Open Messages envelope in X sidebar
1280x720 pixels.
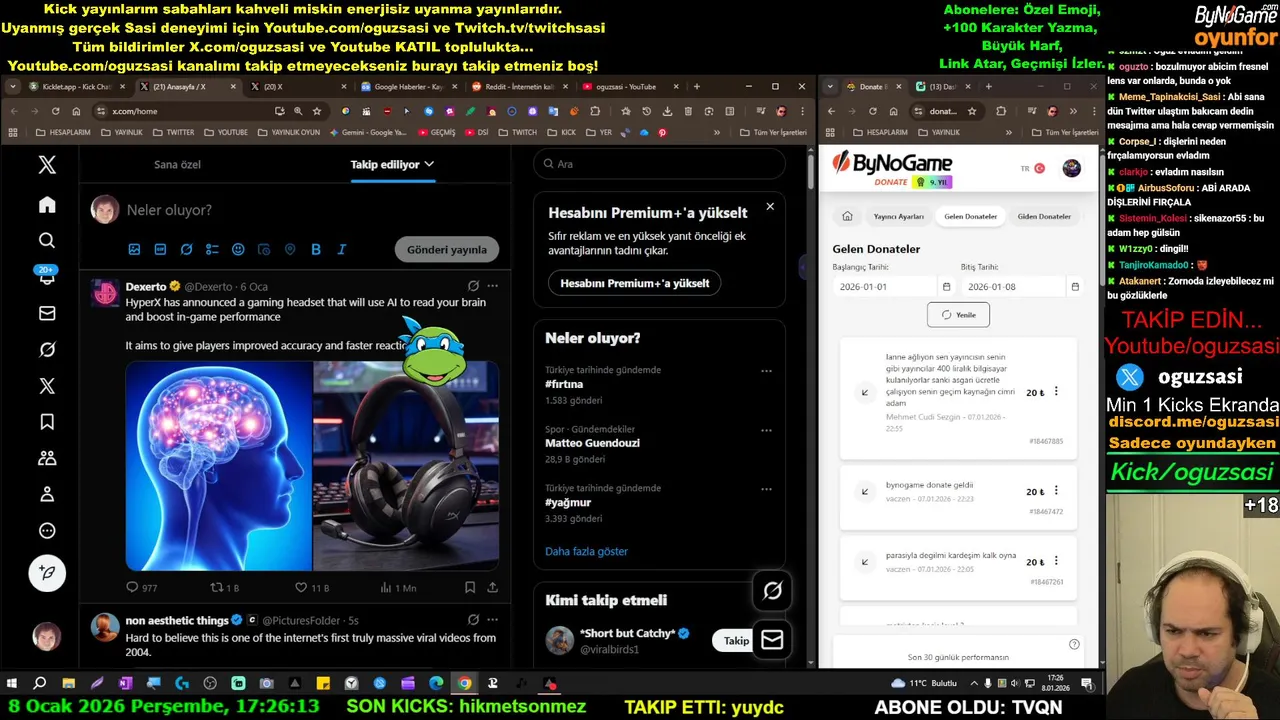47,313
